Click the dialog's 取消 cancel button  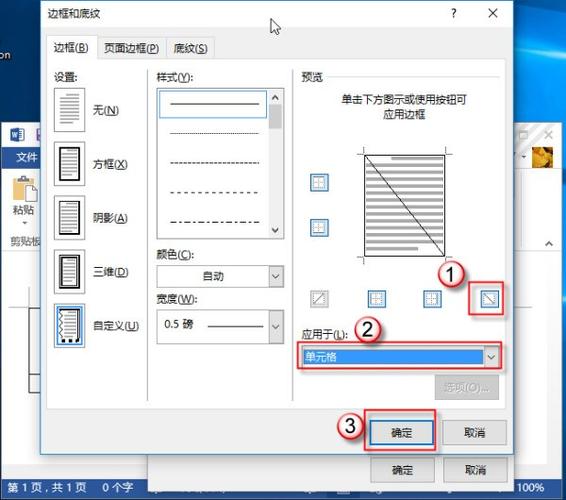(474, 432)
